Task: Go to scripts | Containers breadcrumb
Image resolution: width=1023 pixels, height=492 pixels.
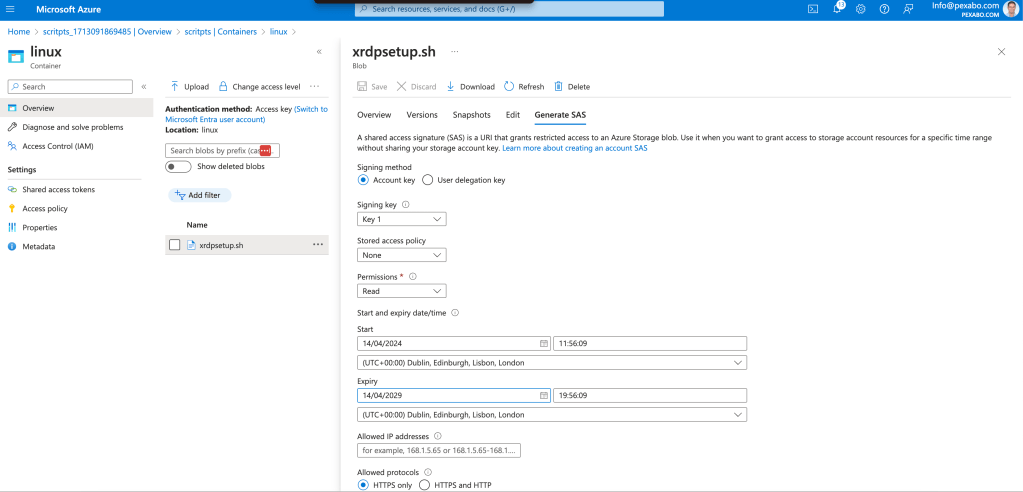Action: click(x=219, y=31)
